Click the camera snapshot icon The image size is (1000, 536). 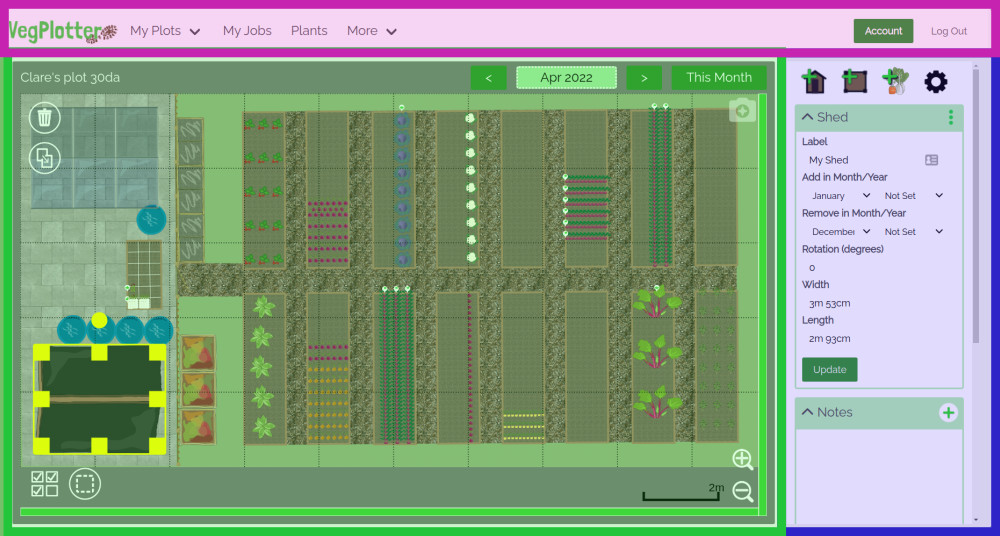point(742,110)
